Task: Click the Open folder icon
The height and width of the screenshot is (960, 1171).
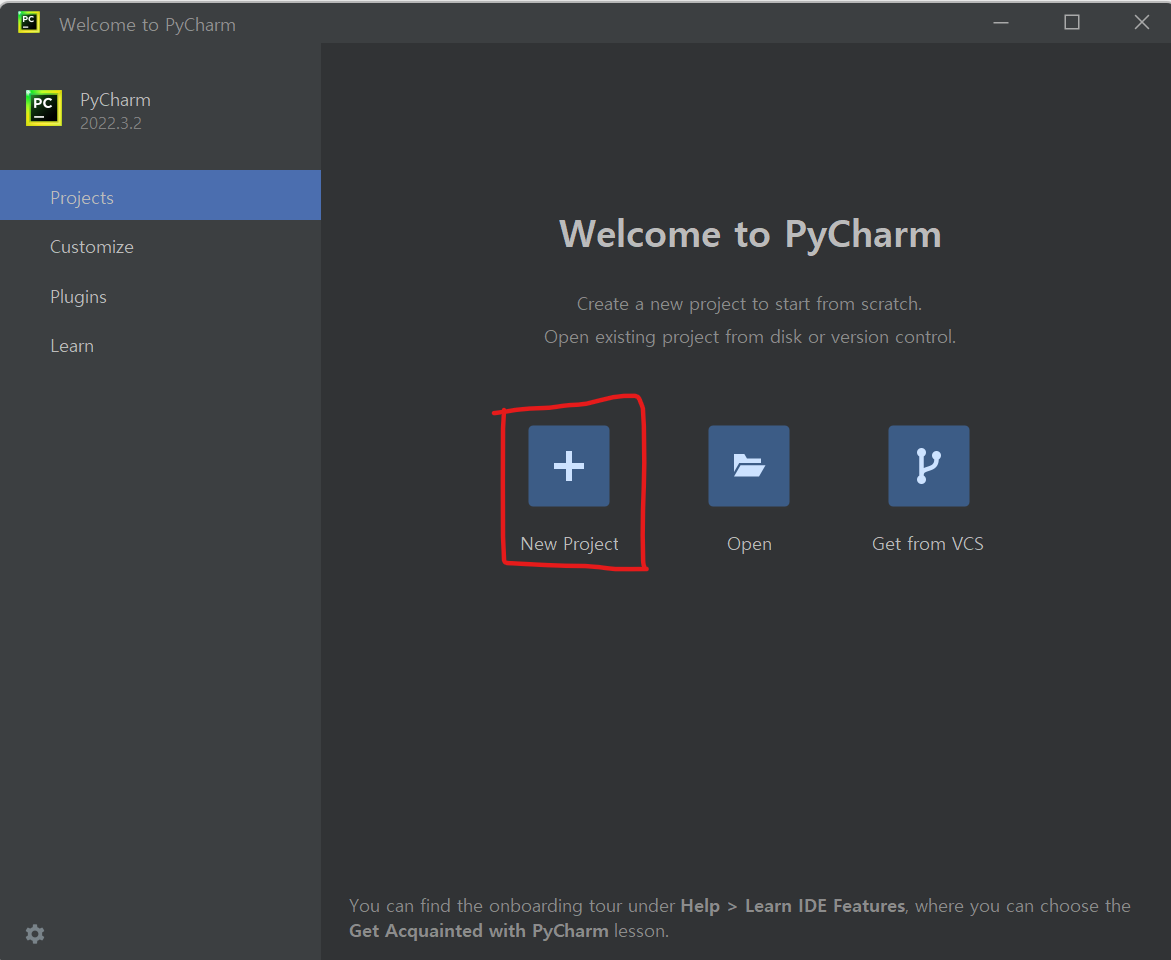Action: click(748, 465)
